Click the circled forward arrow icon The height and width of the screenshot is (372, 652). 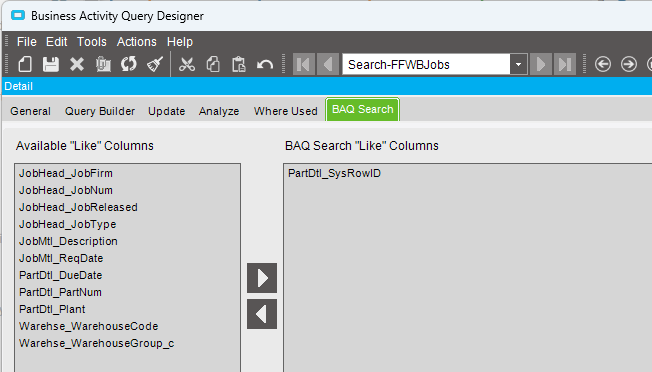[x=629, y=64]
